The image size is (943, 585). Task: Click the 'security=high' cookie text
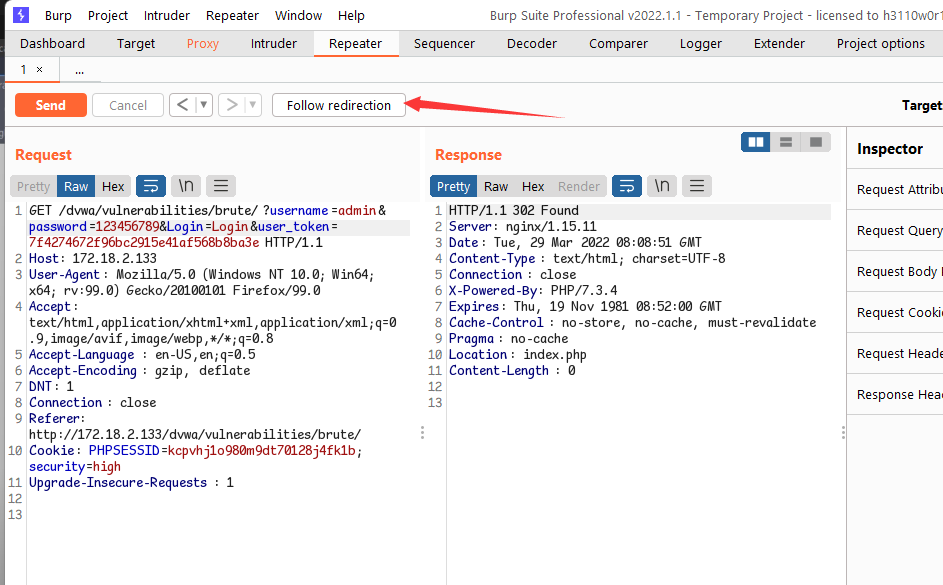coord(75,467)
